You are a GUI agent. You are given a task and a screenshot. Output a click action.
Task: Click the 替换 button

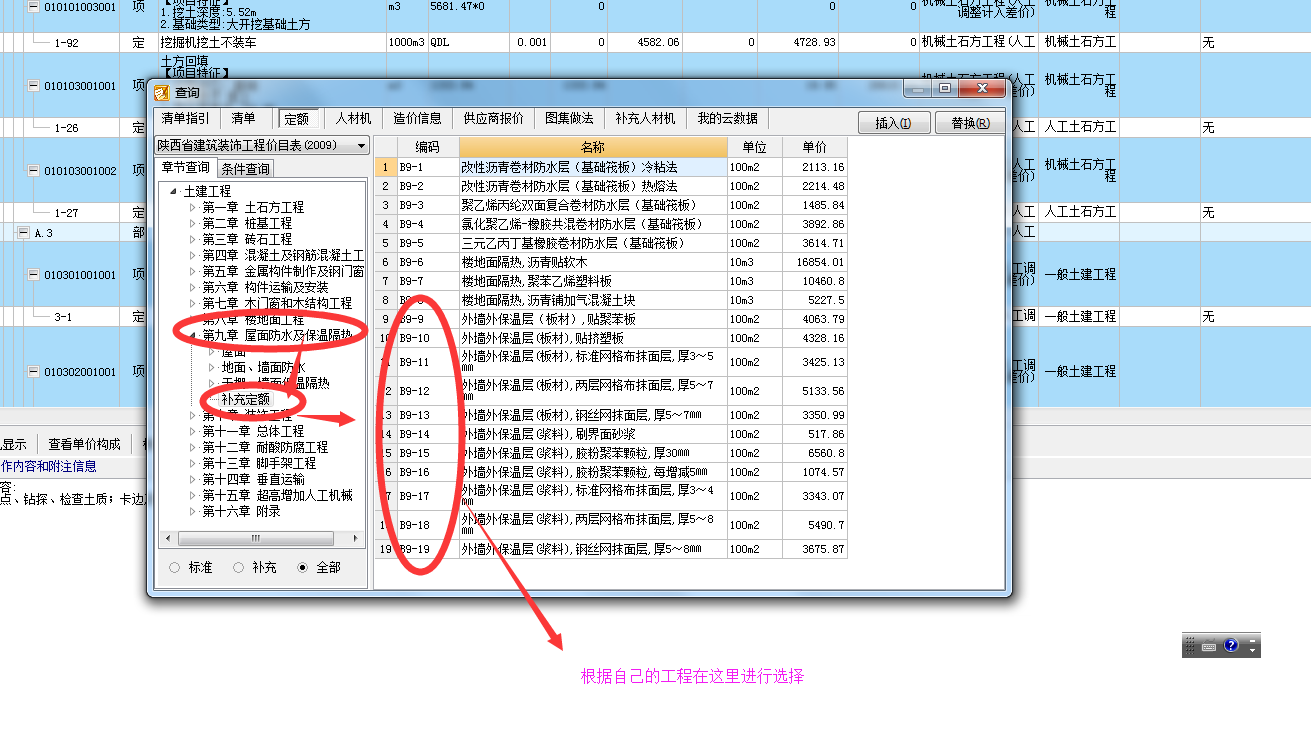pyautogui.click(x=970, y=123)
